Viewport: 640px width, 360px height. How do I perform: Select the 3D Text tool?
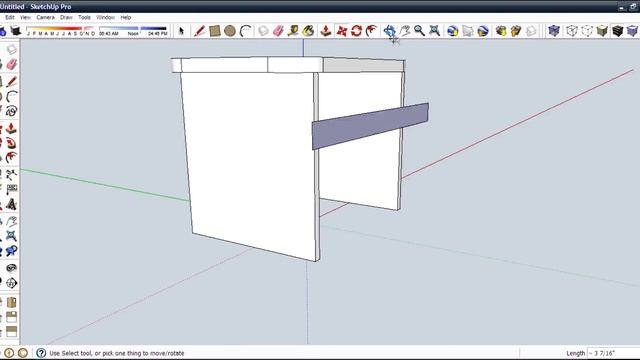click(11, 204)
